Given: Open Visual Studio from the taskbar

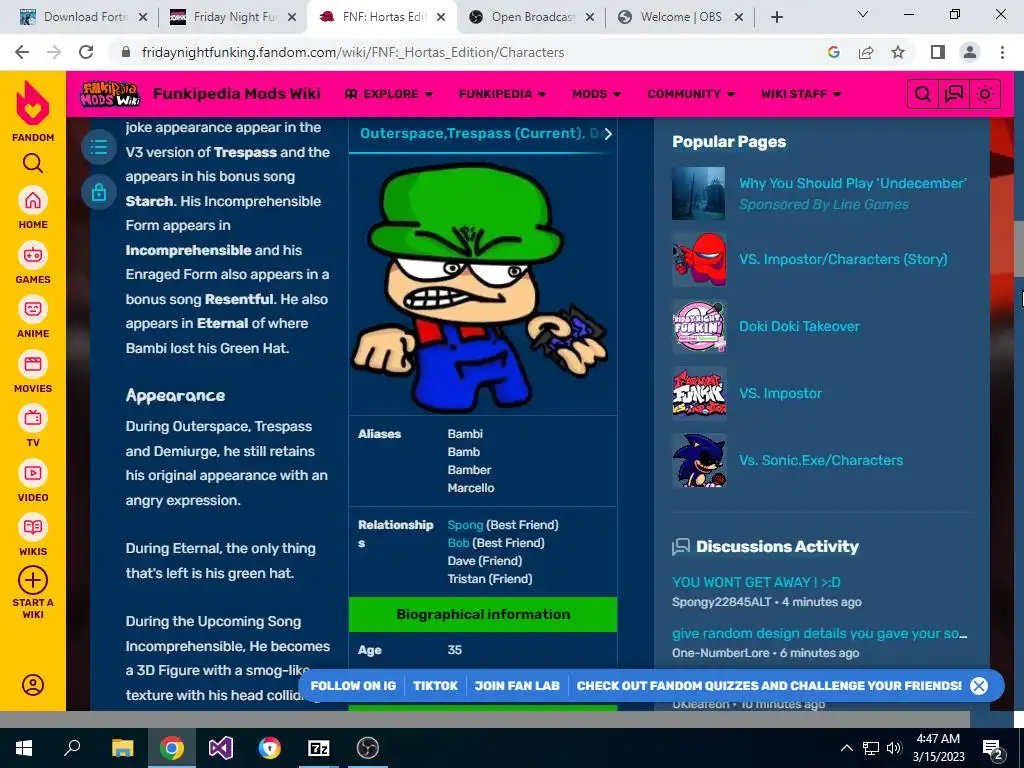Looking at the screenshot, I should (220, 748).
